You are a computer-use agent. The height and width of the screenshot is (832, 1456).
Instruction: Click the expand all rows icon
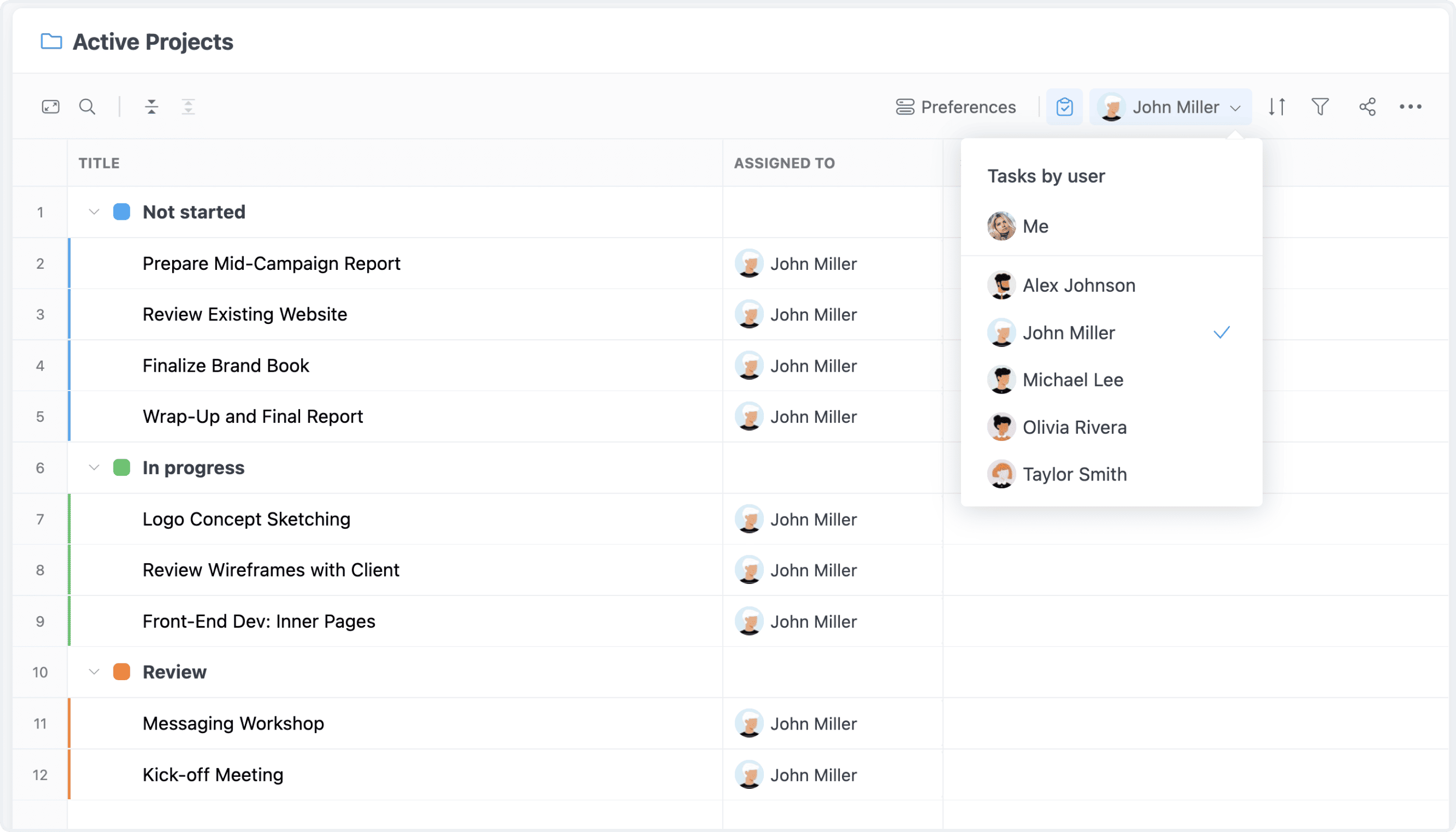coord(188,107)
